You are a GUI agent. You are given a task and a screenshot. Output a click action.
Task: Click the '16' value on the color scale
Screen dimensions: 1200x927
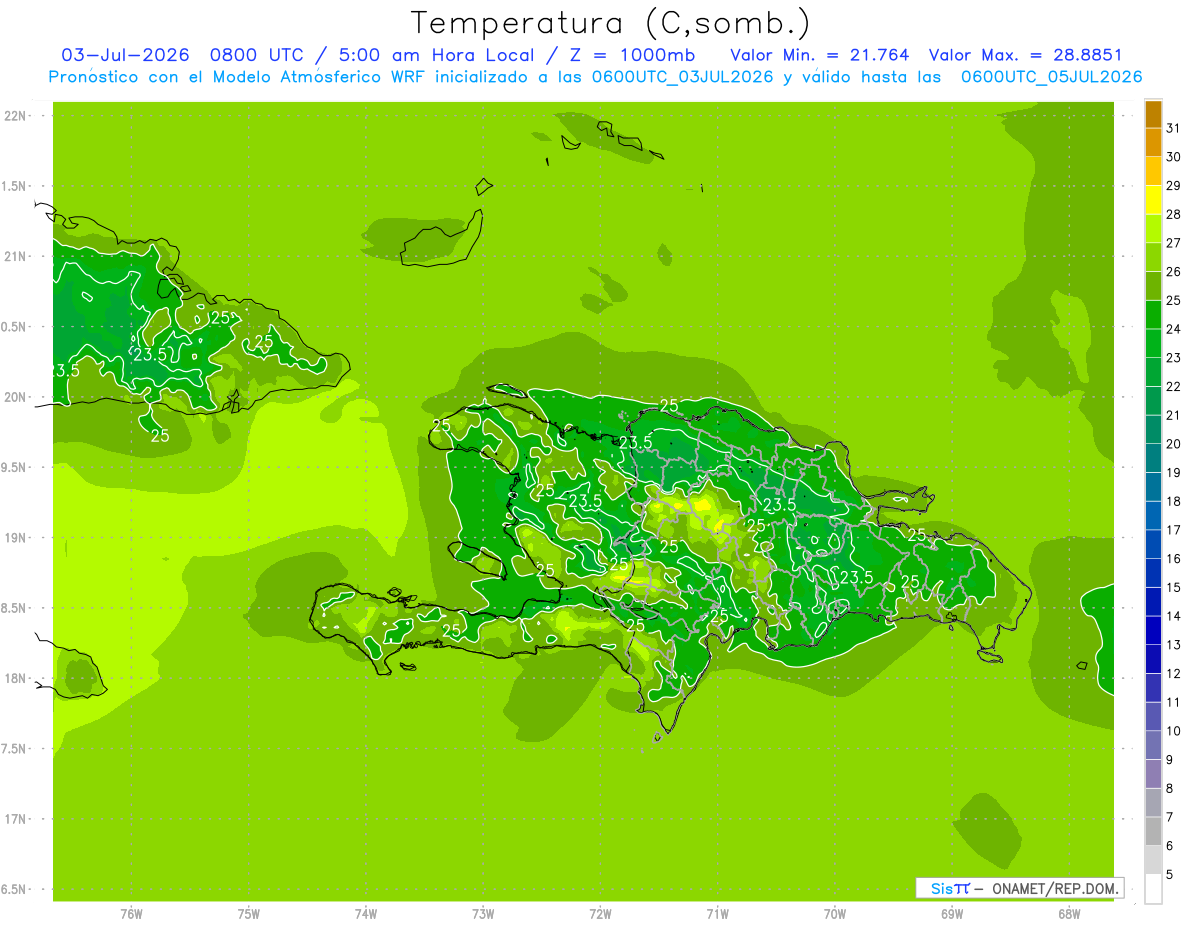(x=1173, y=558)
